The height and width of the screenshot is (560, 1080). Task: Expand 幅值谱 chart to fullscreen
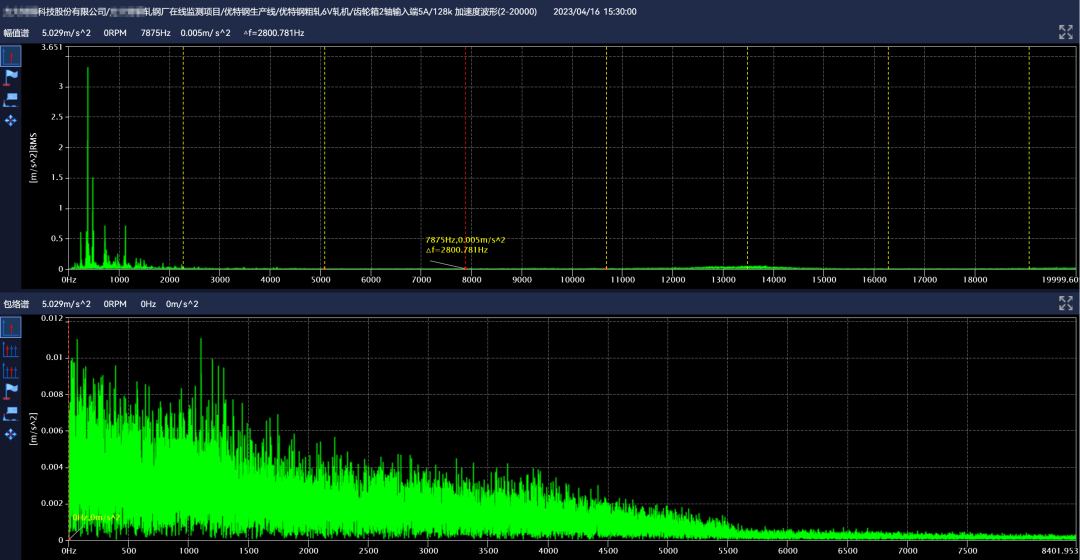tap(1065, 32)
